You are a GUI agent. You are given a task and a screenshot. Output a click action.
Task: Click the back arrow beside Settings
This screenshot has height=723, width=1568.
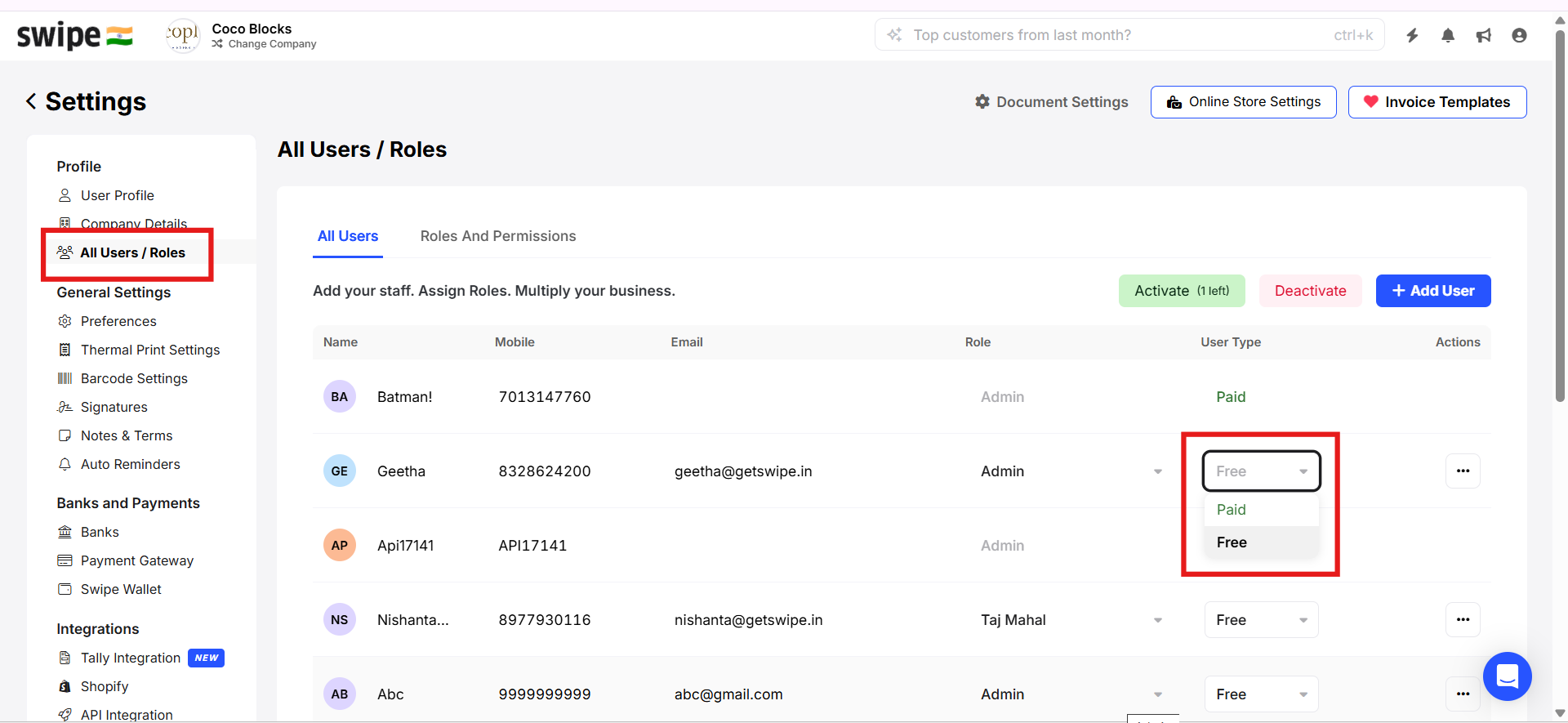tap(31, 101)
